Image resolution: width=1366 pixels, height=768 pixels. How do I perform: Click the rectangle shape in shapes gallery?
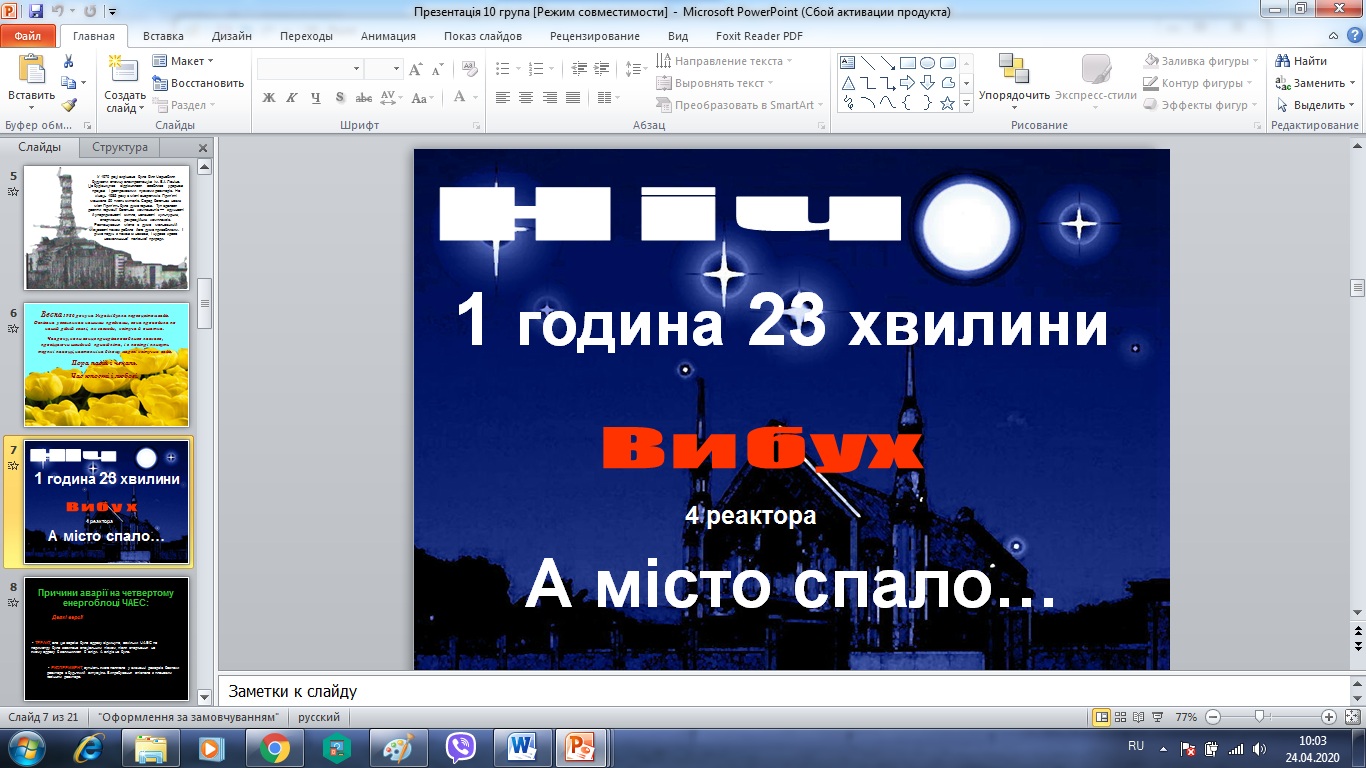(908, 62)
